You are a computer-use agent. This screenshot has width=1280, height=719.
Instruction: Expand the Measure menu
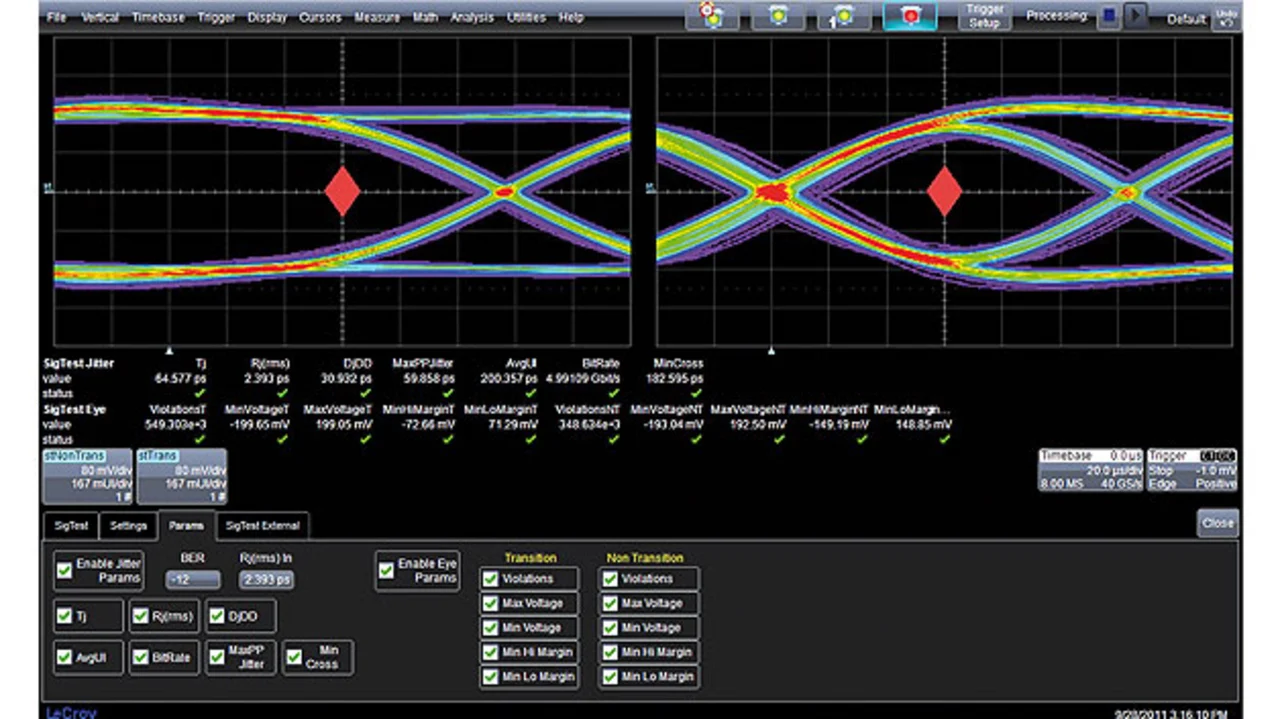(x=376, y=17)
